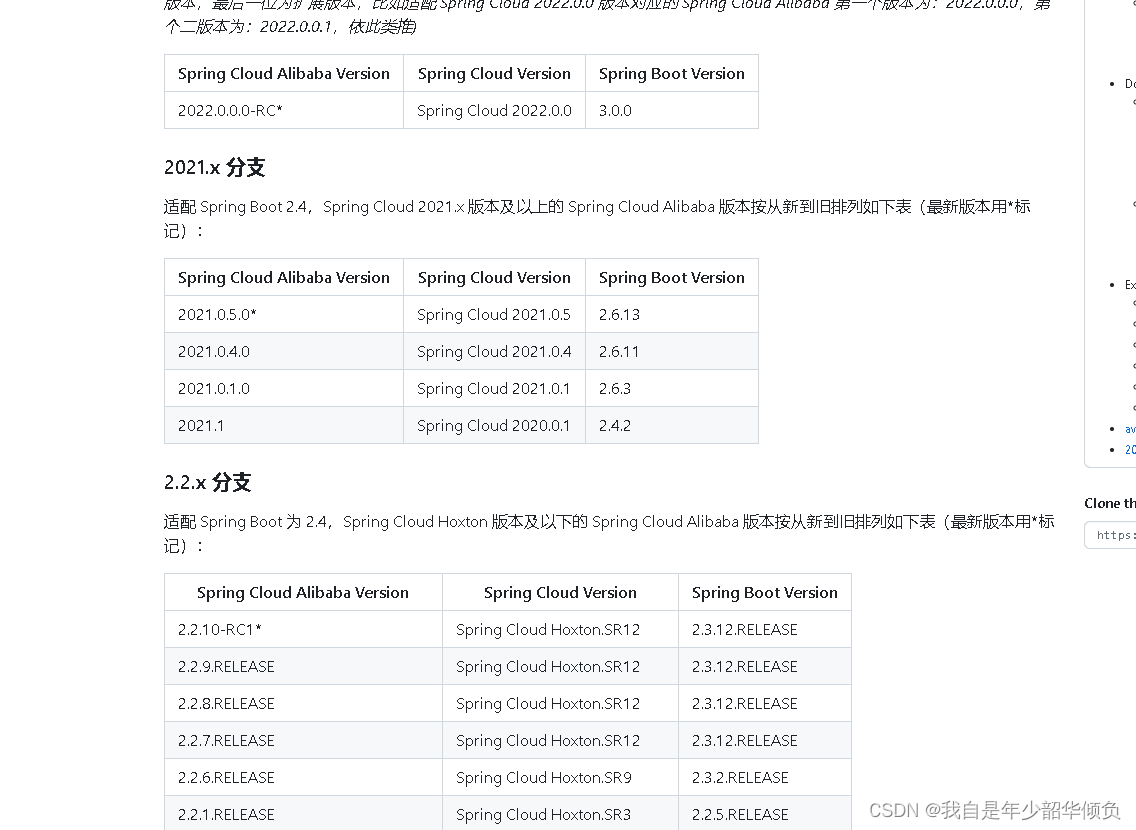The width and height of the screenshot is (1136, 830).
Task: Click Spring Boot Version header above 3.0.0
Action: click(672, 74)
